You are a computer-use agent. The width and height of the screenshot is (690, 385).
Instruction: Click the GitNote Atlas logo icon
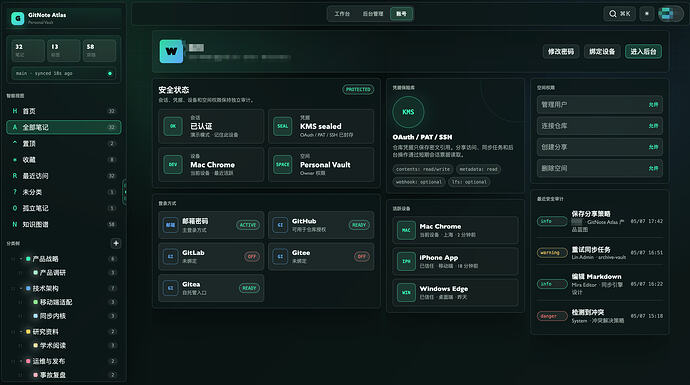(18, 18)
